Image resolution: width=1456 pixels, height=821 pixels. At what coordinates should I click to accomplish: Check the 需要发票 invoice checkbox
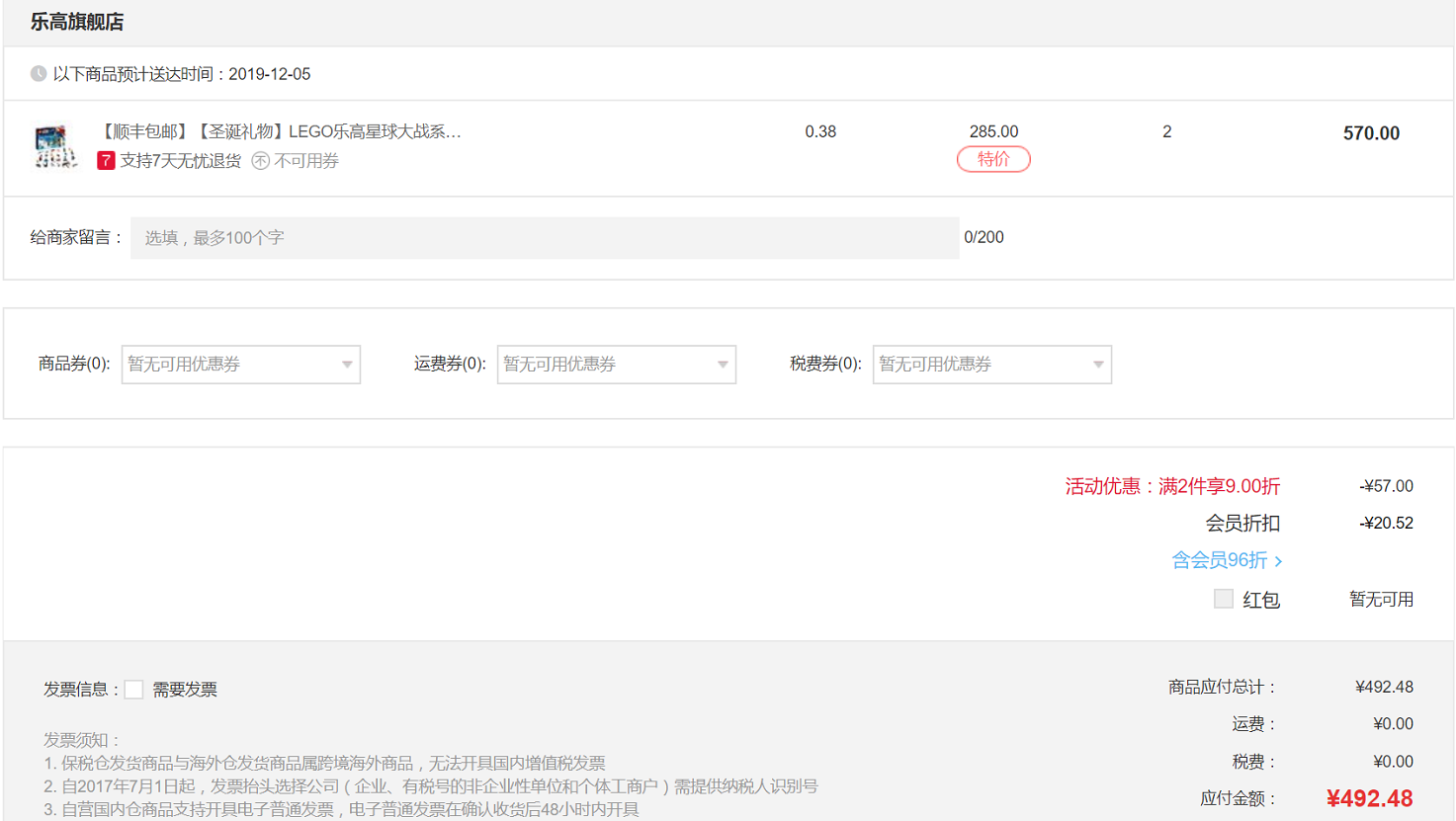(x=134, y=690)
